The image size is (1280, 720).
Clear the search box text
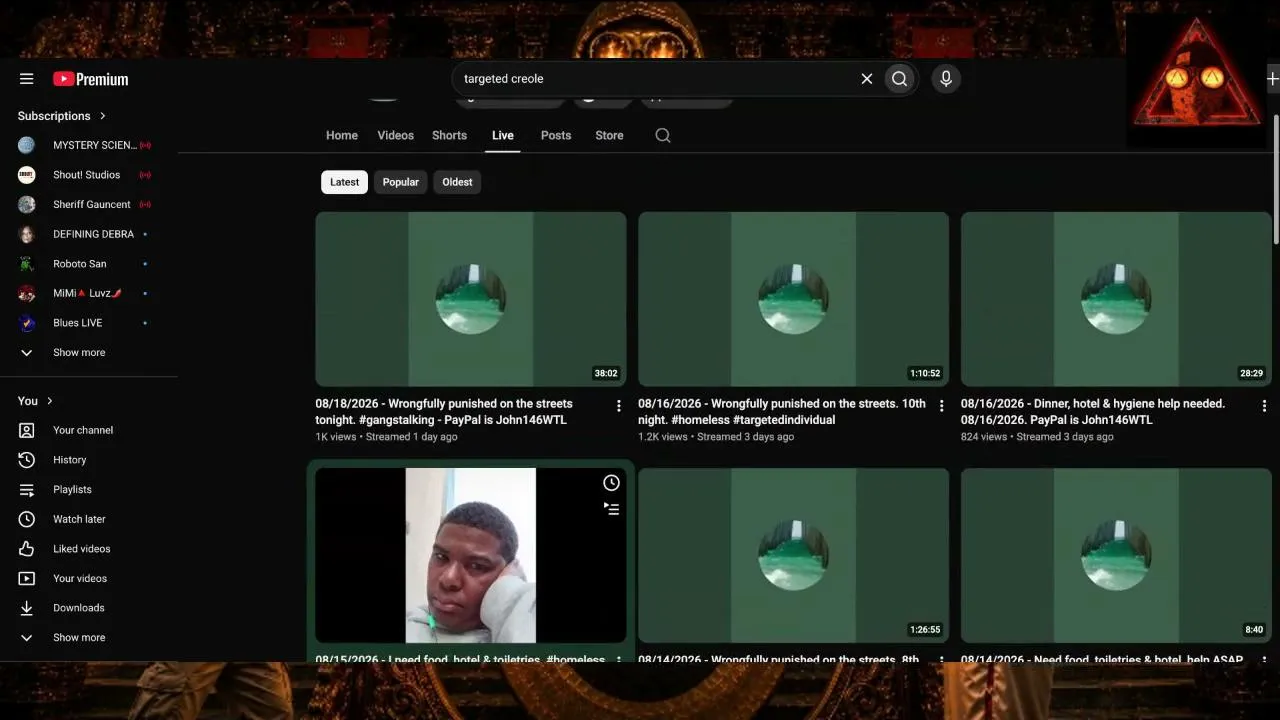[x=867, y=79]
